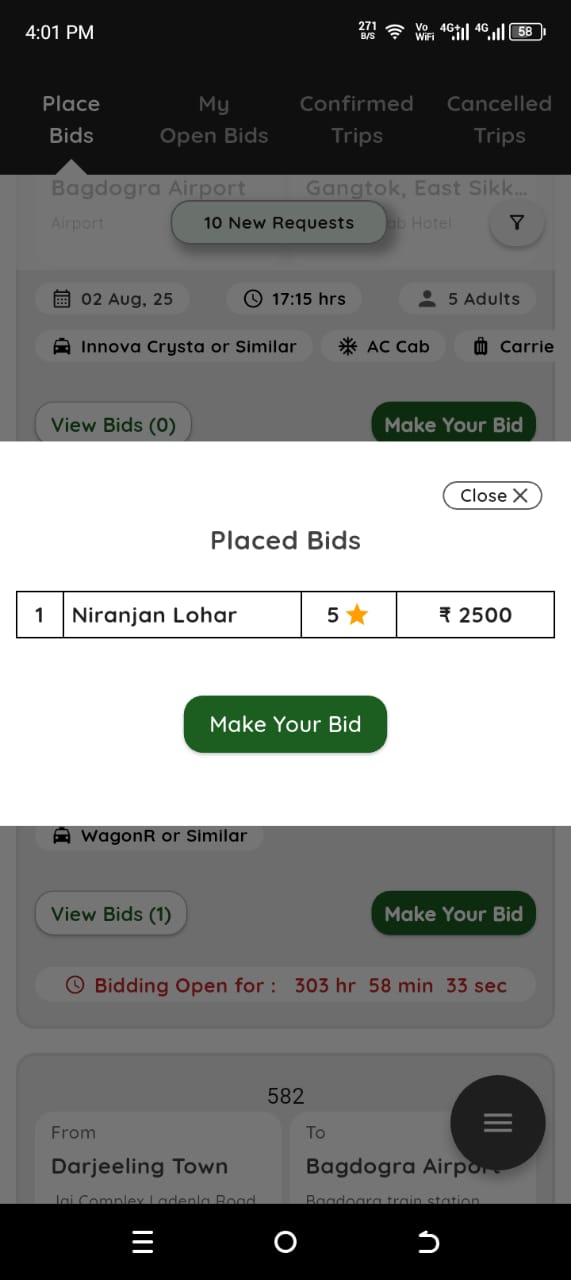Screen dimensions: 571x1280
Task: Tap the 10 New Requests pill
Action: click(x=279, y=223)
